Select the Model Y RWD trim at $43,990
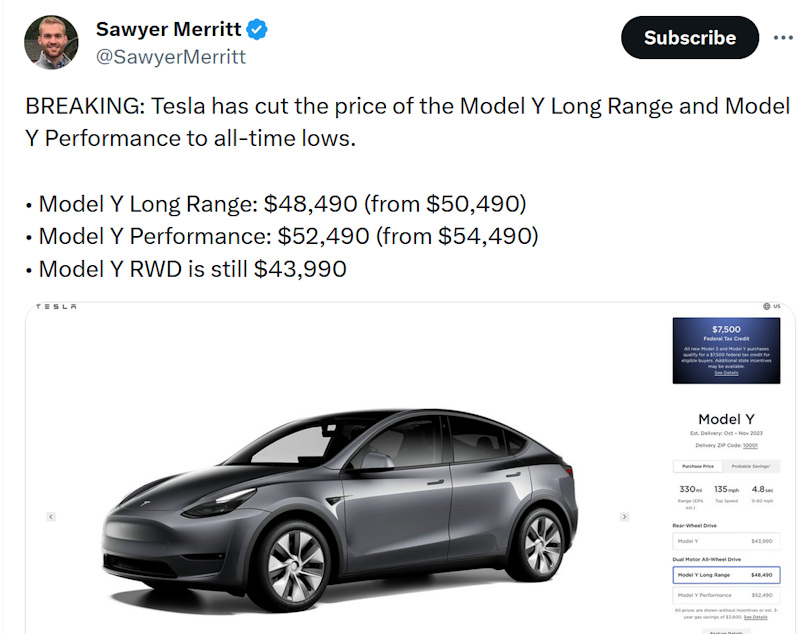 pyautogui.click(x=728, y=540)
